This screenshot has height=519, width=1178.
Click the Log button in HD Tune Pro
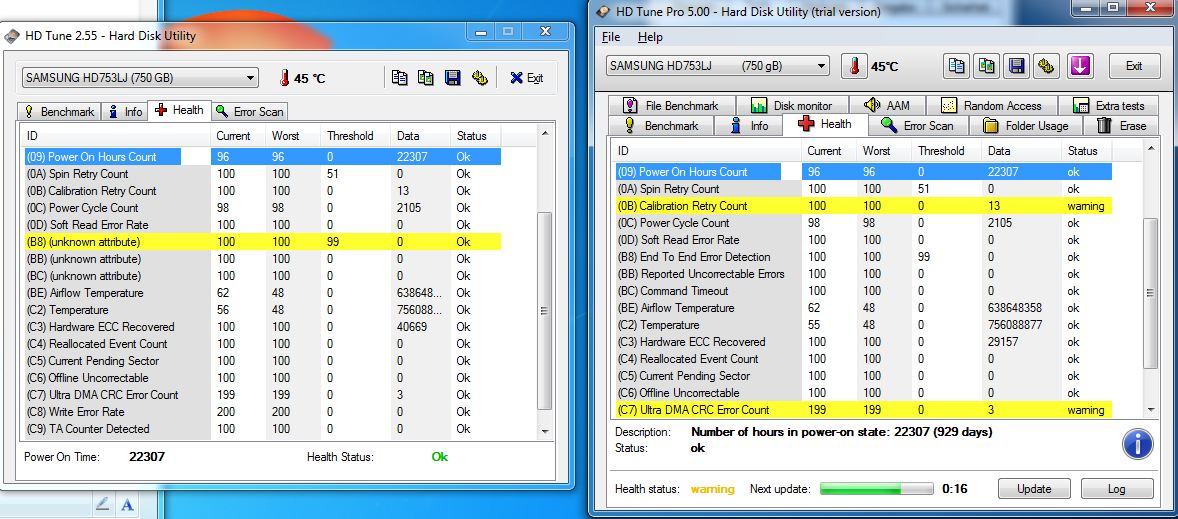click(x=1116, y=488)
